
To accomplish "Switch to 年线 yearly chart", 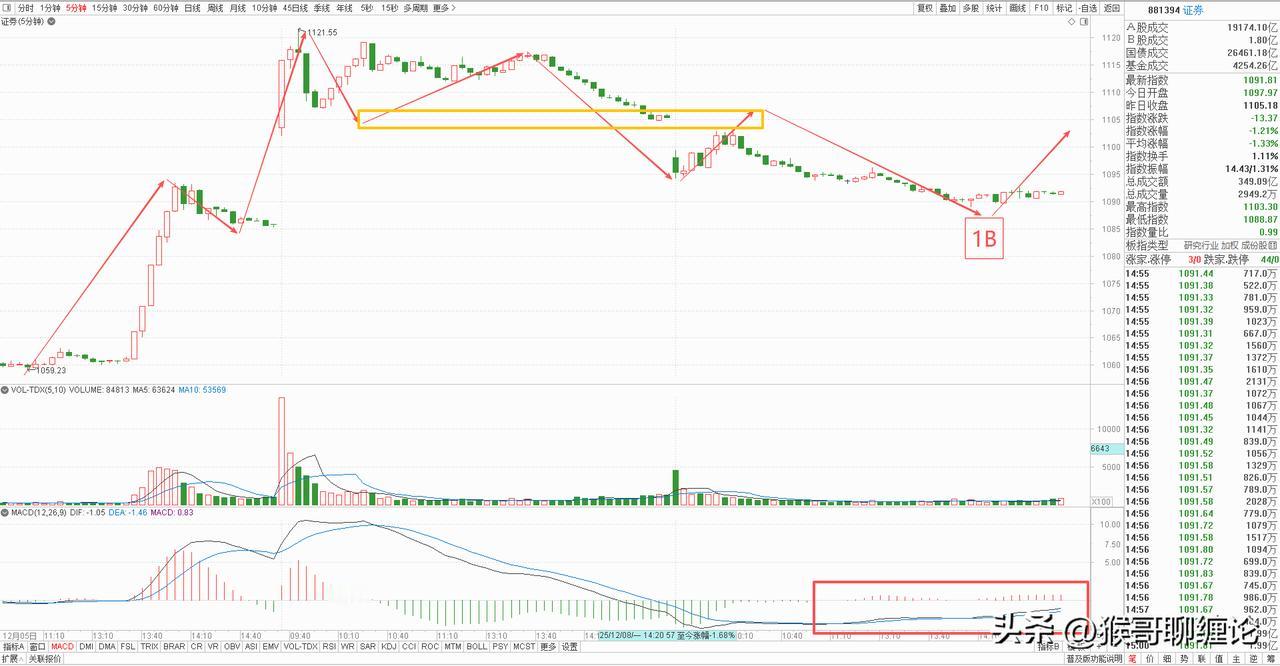I will pyautogui.click(x=344, y=7).
